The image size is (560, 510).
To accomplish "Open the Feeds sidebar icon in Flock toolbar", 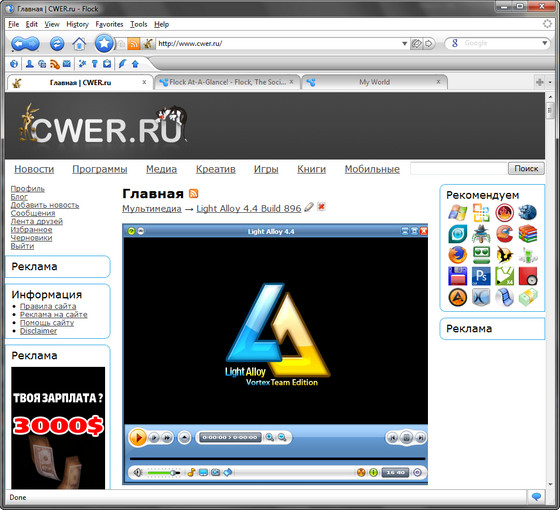I will pyautogui.click(x=55, y=64).
